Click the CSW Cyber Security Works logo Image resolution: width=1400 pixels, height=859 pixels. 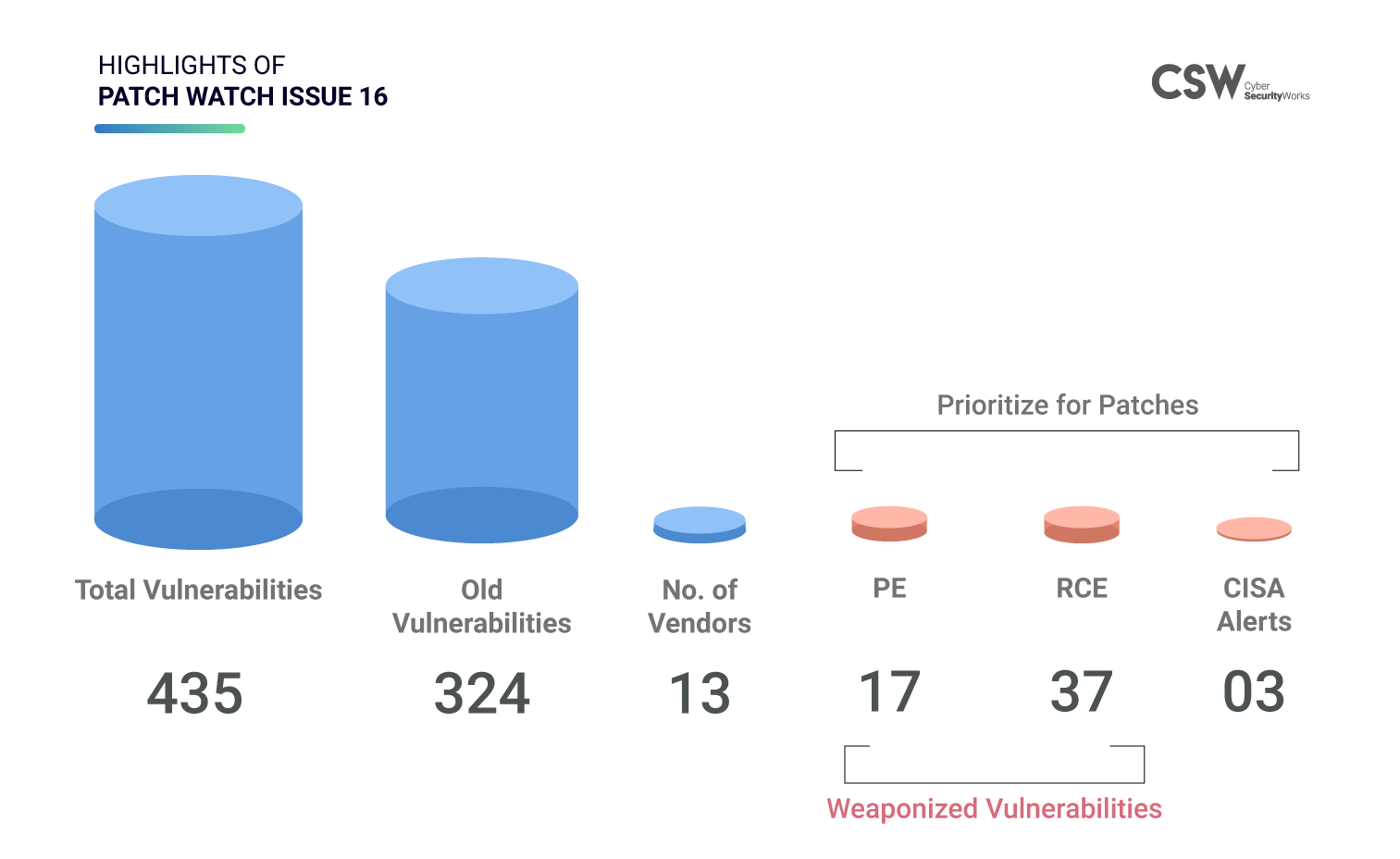pos(1230,82)
